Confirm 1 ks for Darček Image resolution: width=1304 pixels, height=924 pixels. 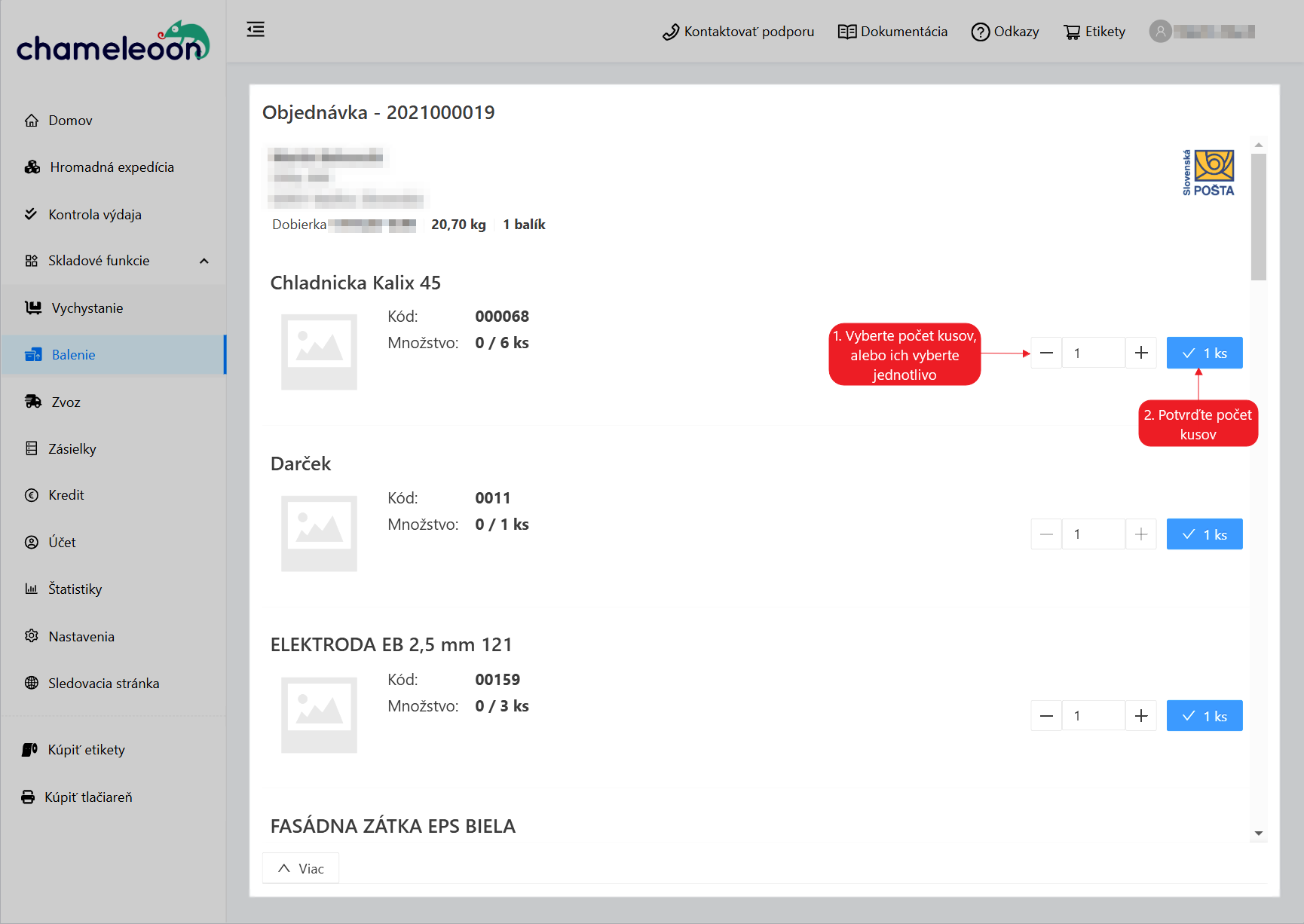[1204, 534]
